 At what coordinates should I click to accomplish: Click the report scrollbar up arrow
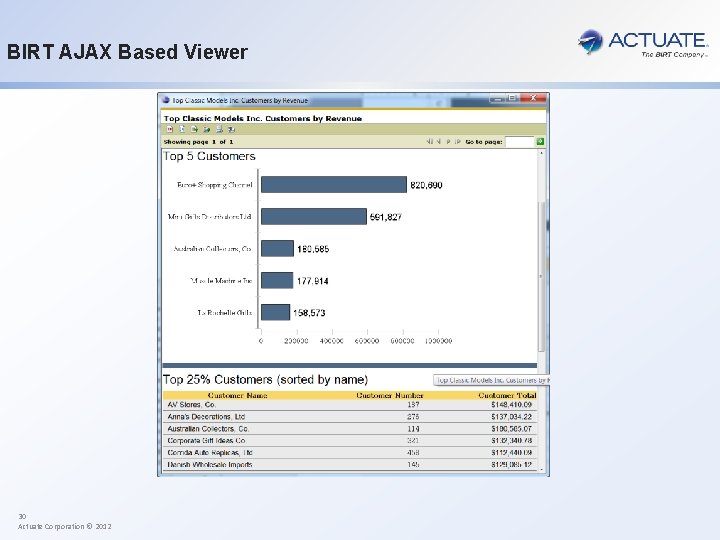(541, 153)
